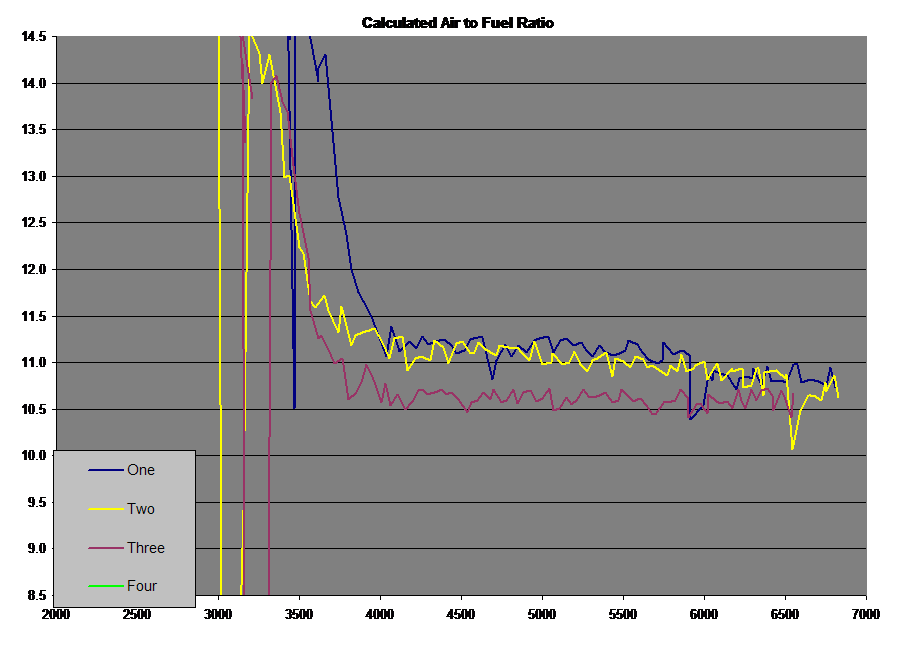Viewport: 916px width, 645px height.
Task: Select the "Four" legend entry text
Action: [x=141, y=587]
